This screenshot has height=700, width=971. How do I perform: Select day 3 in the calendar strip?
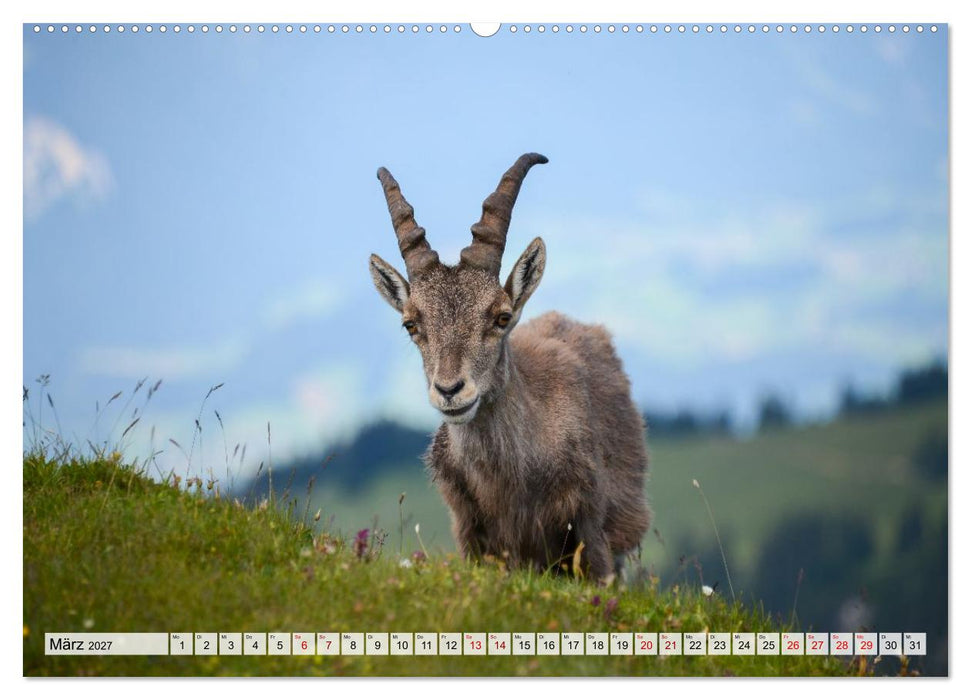coord(230,644)
